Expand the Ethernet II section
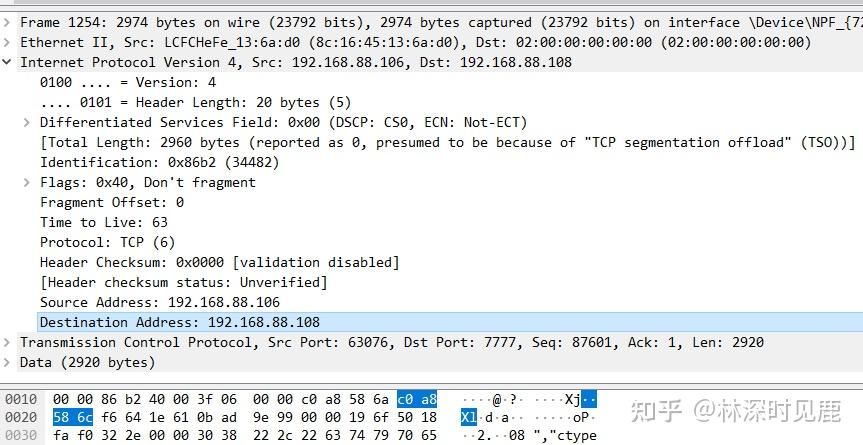 coord(9,42)
